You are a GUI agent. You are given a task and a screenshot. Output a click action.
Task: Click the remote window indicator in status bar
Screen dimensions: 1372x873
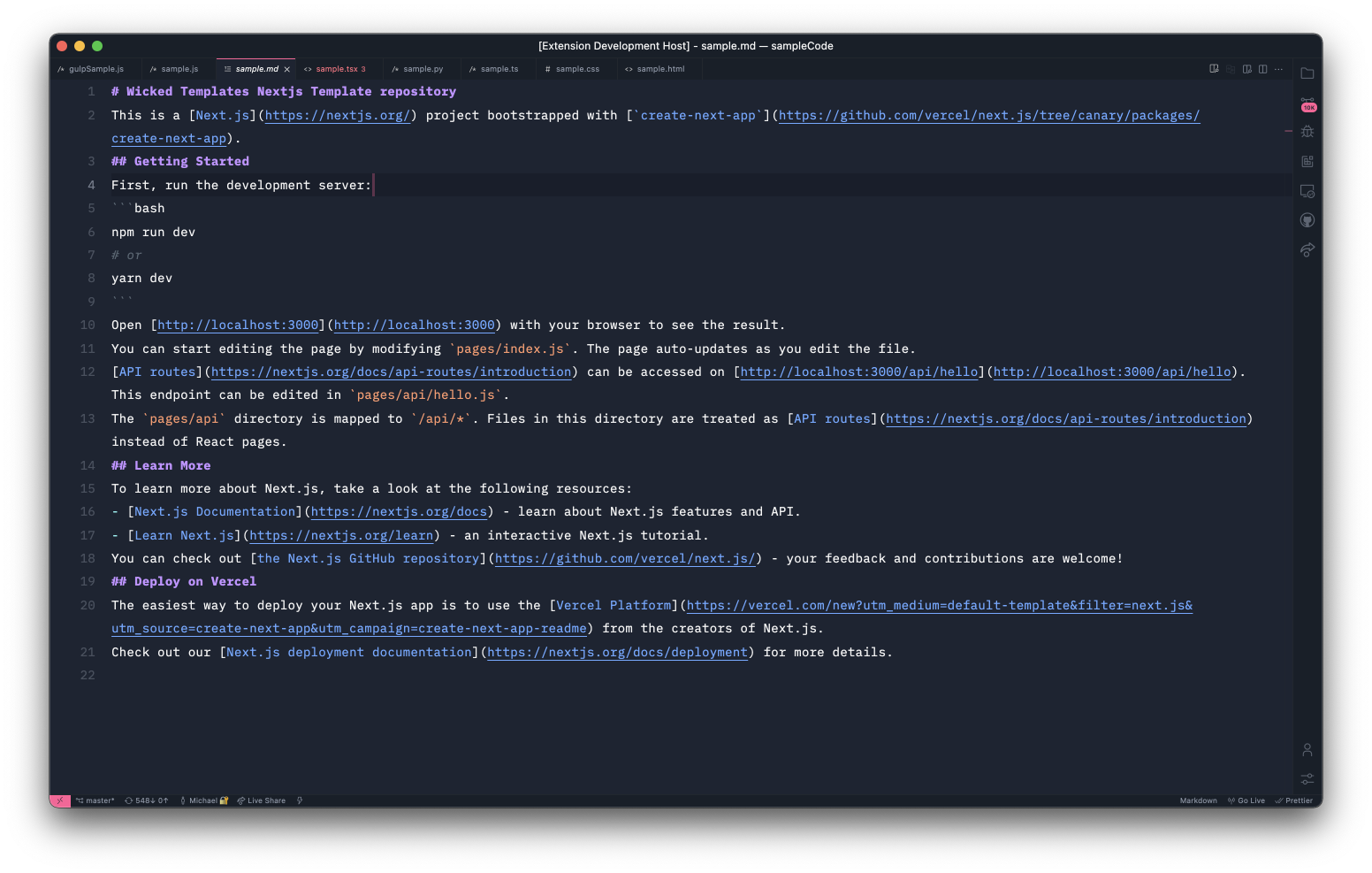[x=60, y=800]
